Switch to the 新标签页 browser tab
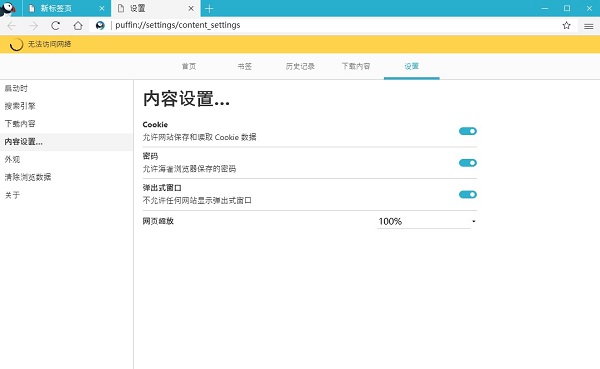This screenshot has height=369, width=600. 67,8
